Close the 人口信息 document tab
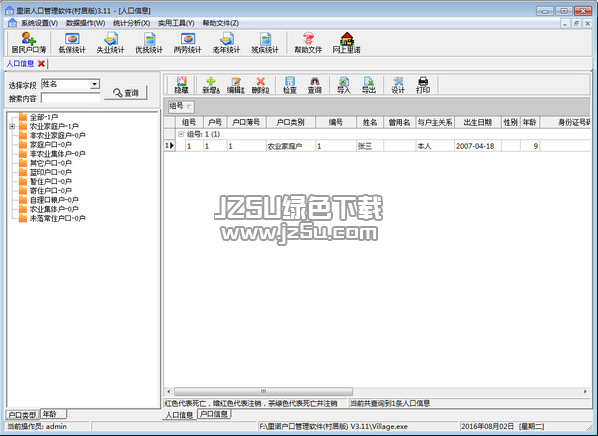This screenshot has width=598, height=436. click(41, 64)
